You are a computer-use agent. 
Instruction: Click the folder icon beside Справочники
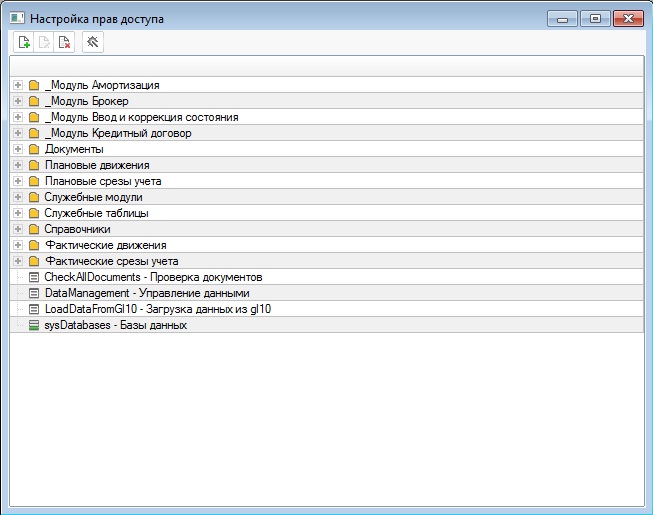(34, 229)
